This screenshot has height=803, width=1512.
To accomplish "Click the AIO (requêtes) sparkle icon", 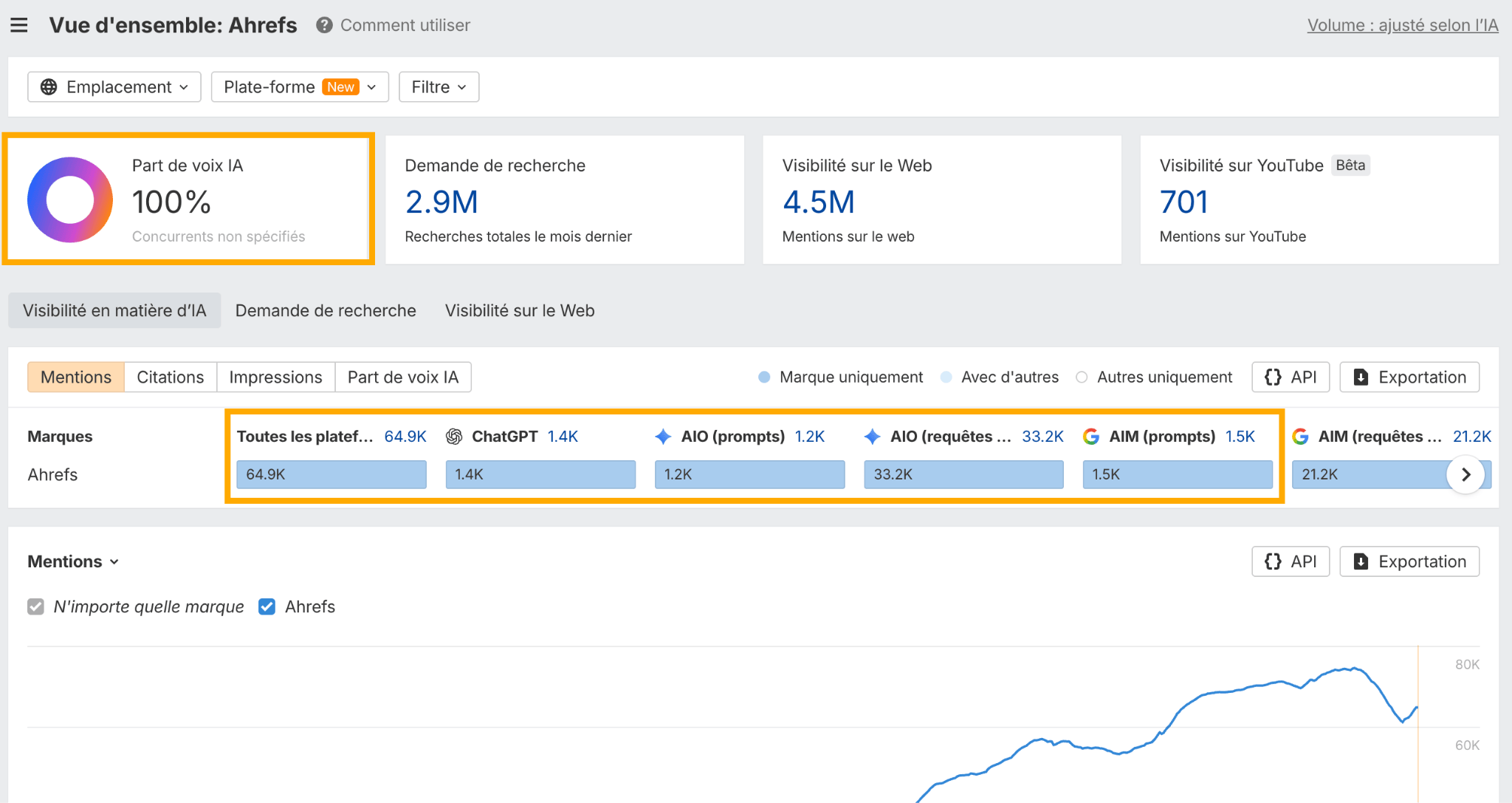I will tap(872, 437).
